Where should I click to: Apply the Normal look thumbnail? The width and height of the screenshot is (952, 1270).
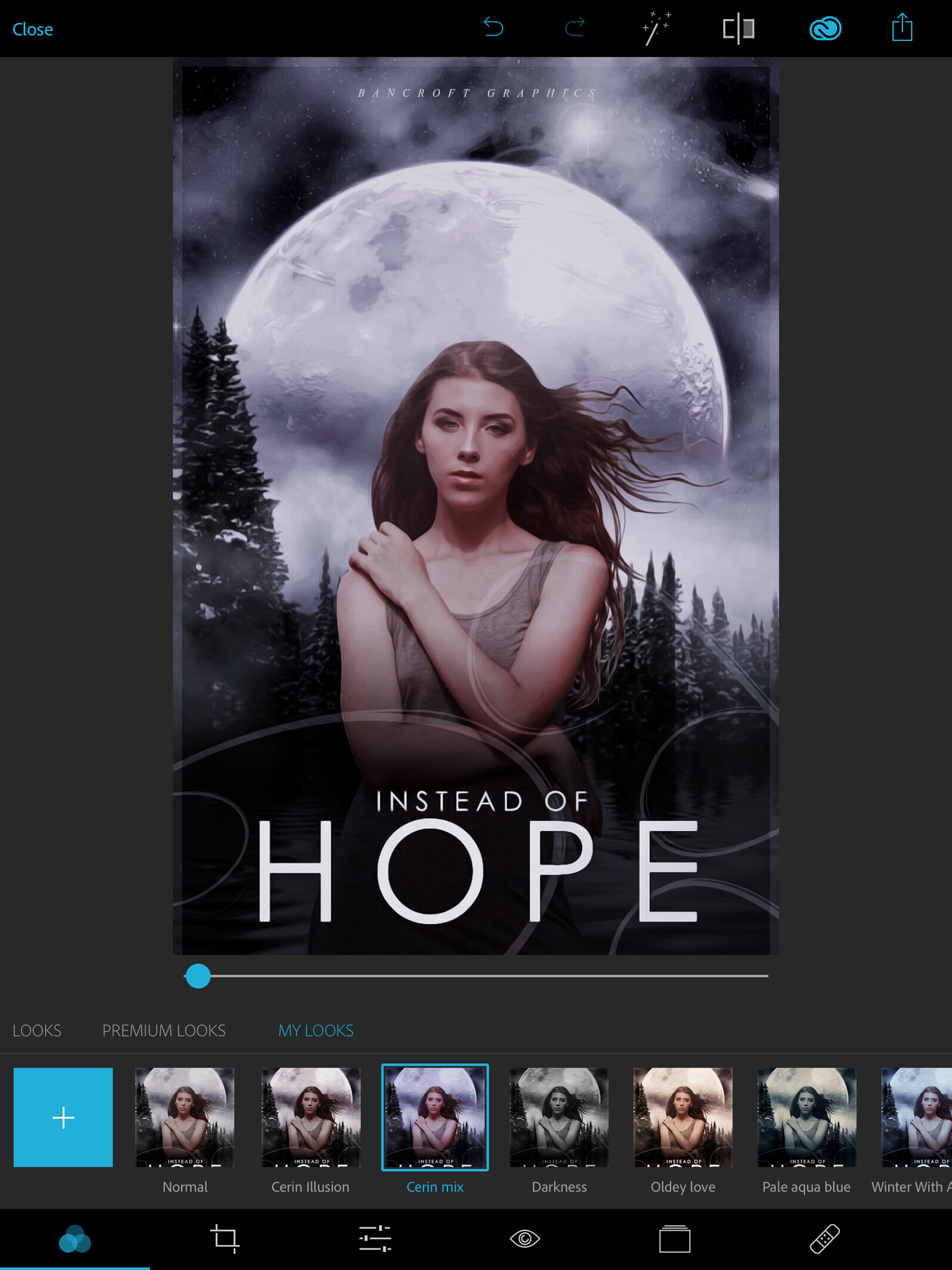coord(184,1117)
